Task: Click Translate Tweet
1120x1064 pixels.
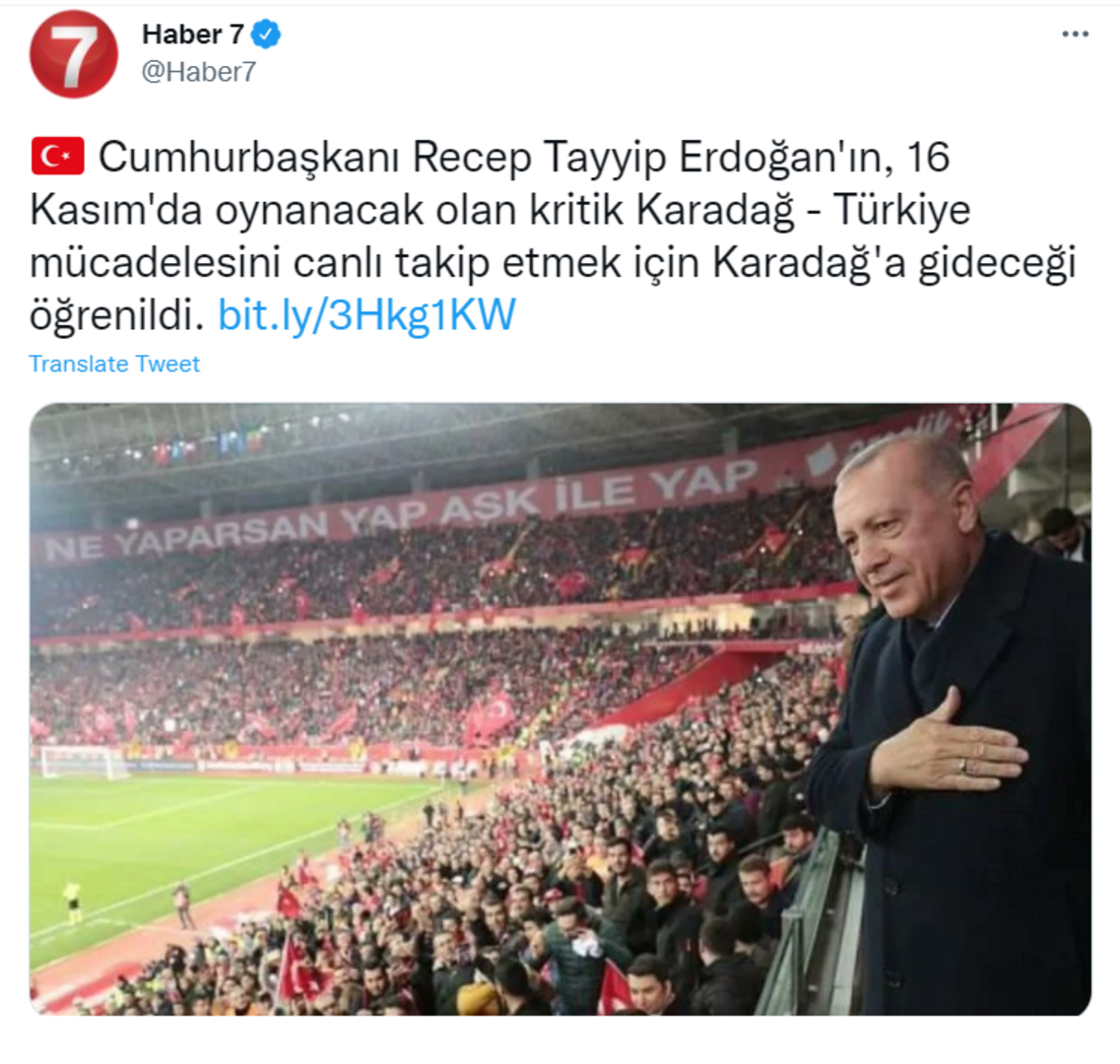Action: click(x=114, y=364)
